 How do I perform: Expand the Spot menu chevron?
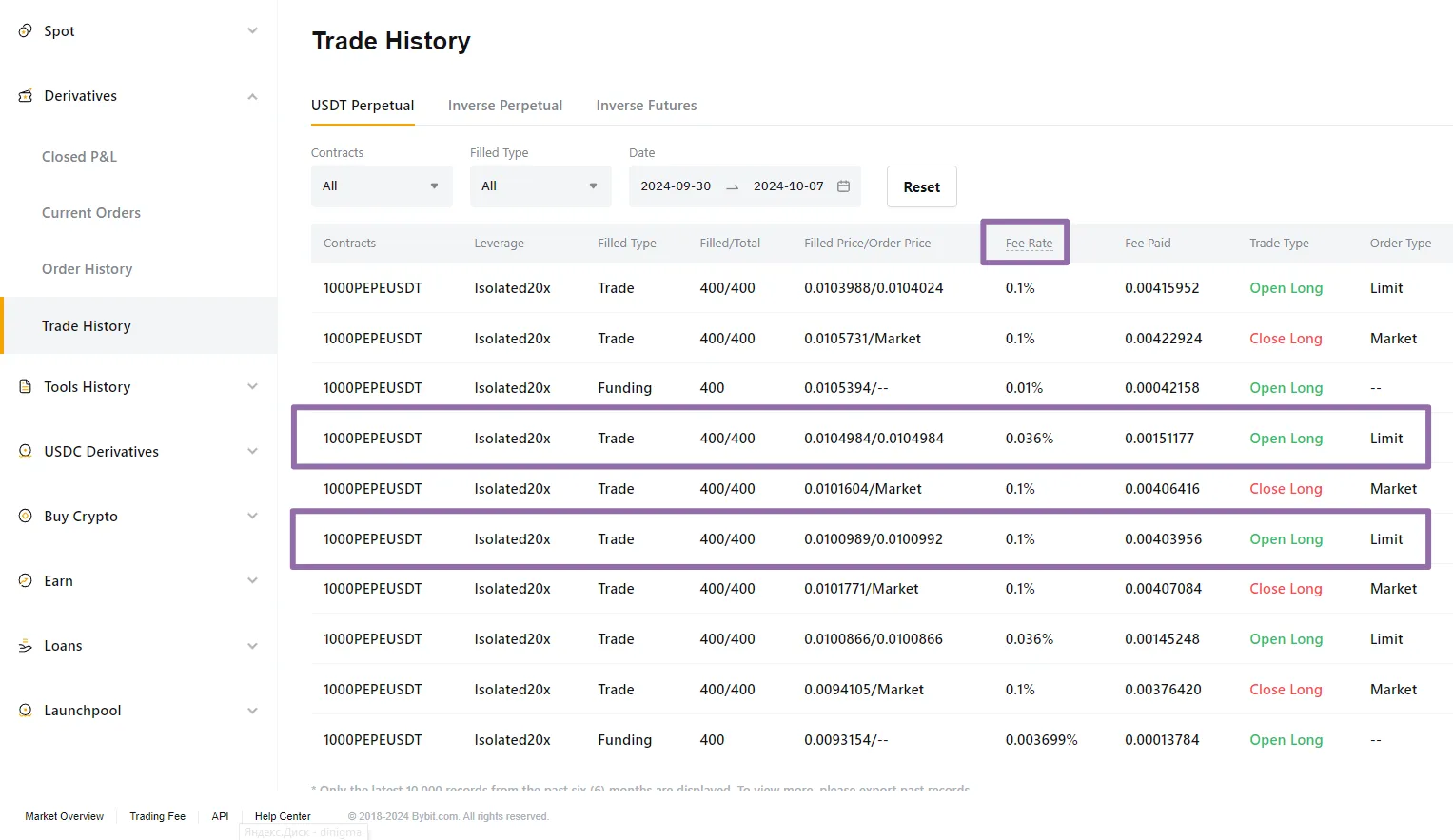point(252,31)
